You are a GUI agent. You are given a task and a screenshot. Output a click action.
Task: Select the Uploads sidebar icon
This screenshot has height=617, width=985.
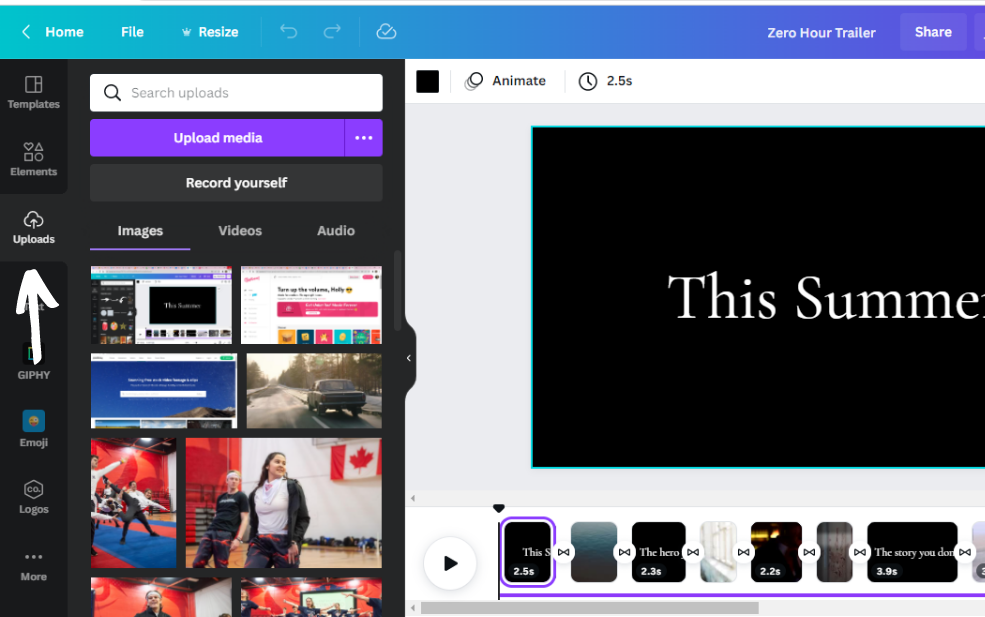tap(33, 226)
